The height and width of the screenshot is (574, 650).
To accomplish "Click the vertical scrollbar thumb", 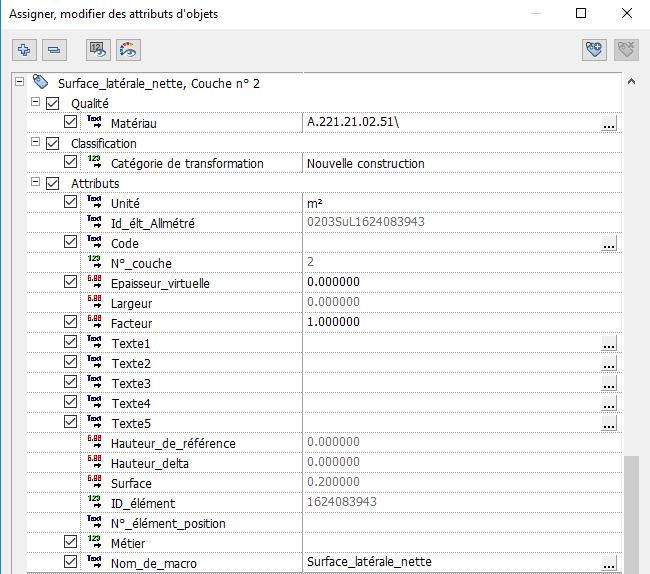I will [631, 515].
